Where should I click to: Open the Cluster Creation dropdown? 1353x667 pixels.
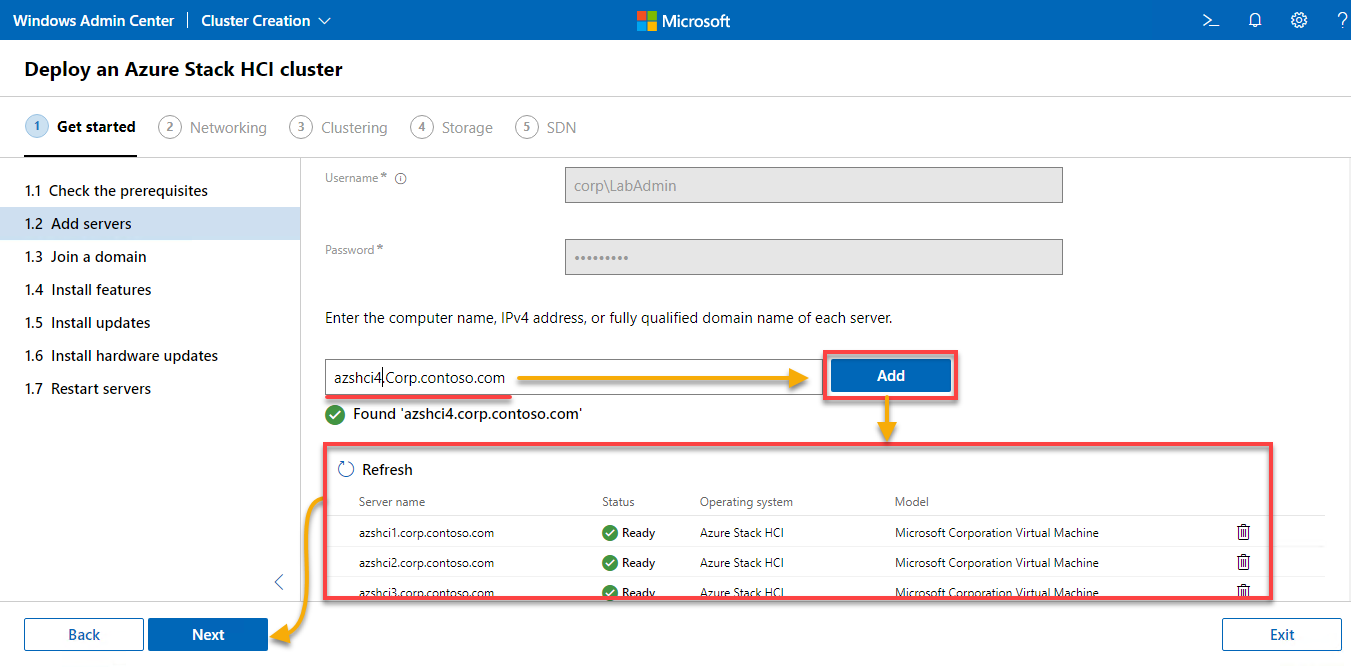(x=266, y=21)
